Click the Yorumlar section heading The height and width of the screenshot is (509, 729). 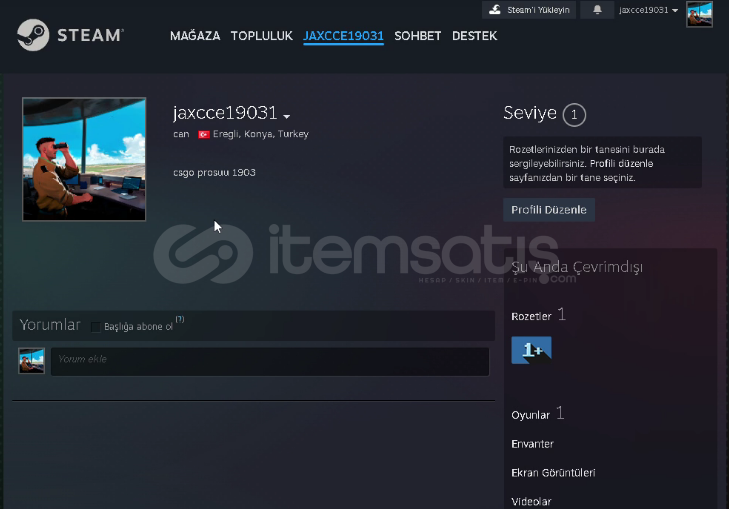(x=50, y=325)
